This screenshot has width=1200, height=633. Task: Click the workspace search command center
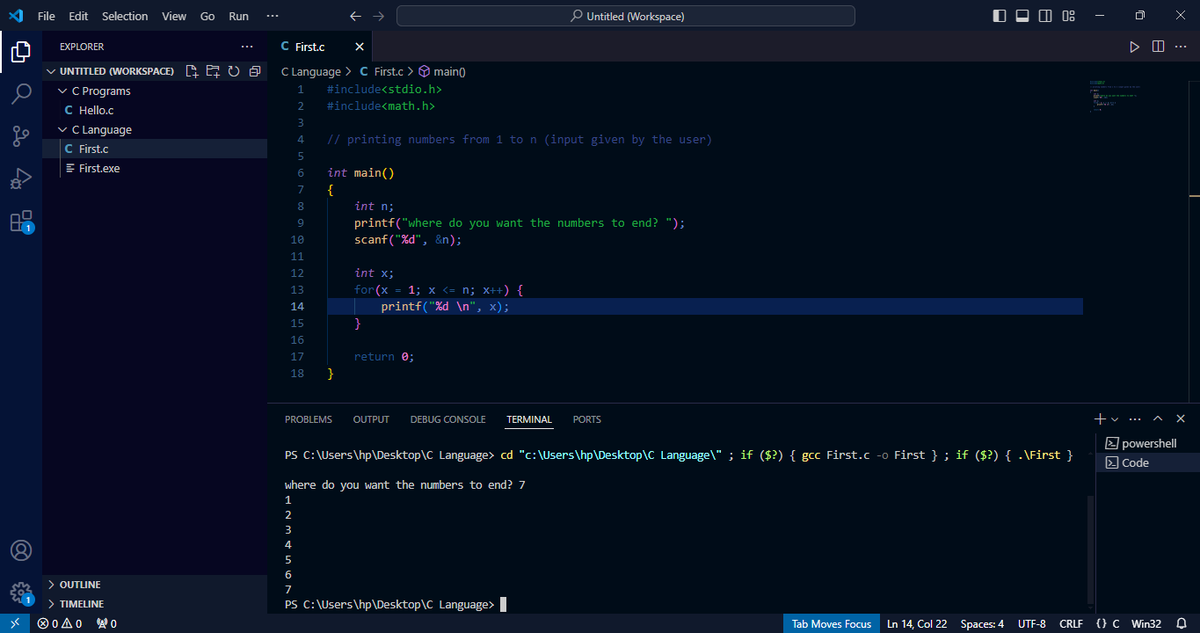click(x=626, y=16)
